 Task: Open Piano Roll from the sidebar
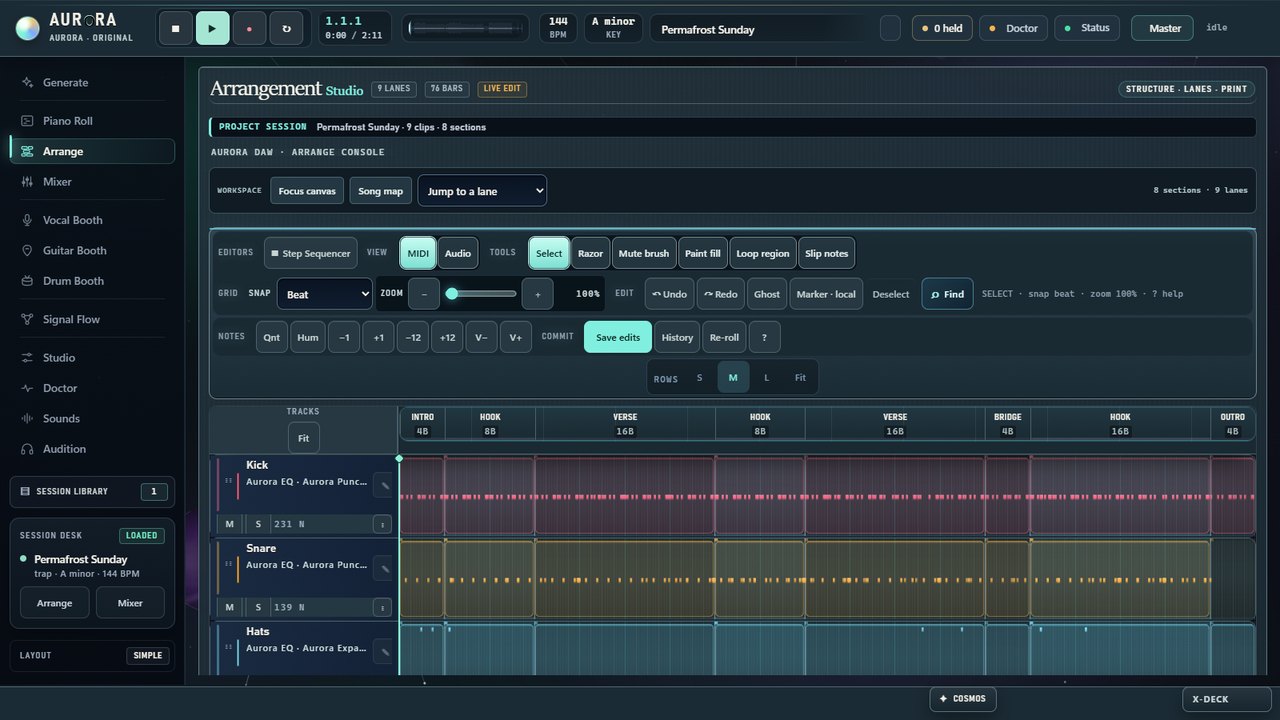pyautogui.click(x=92, y=121)
